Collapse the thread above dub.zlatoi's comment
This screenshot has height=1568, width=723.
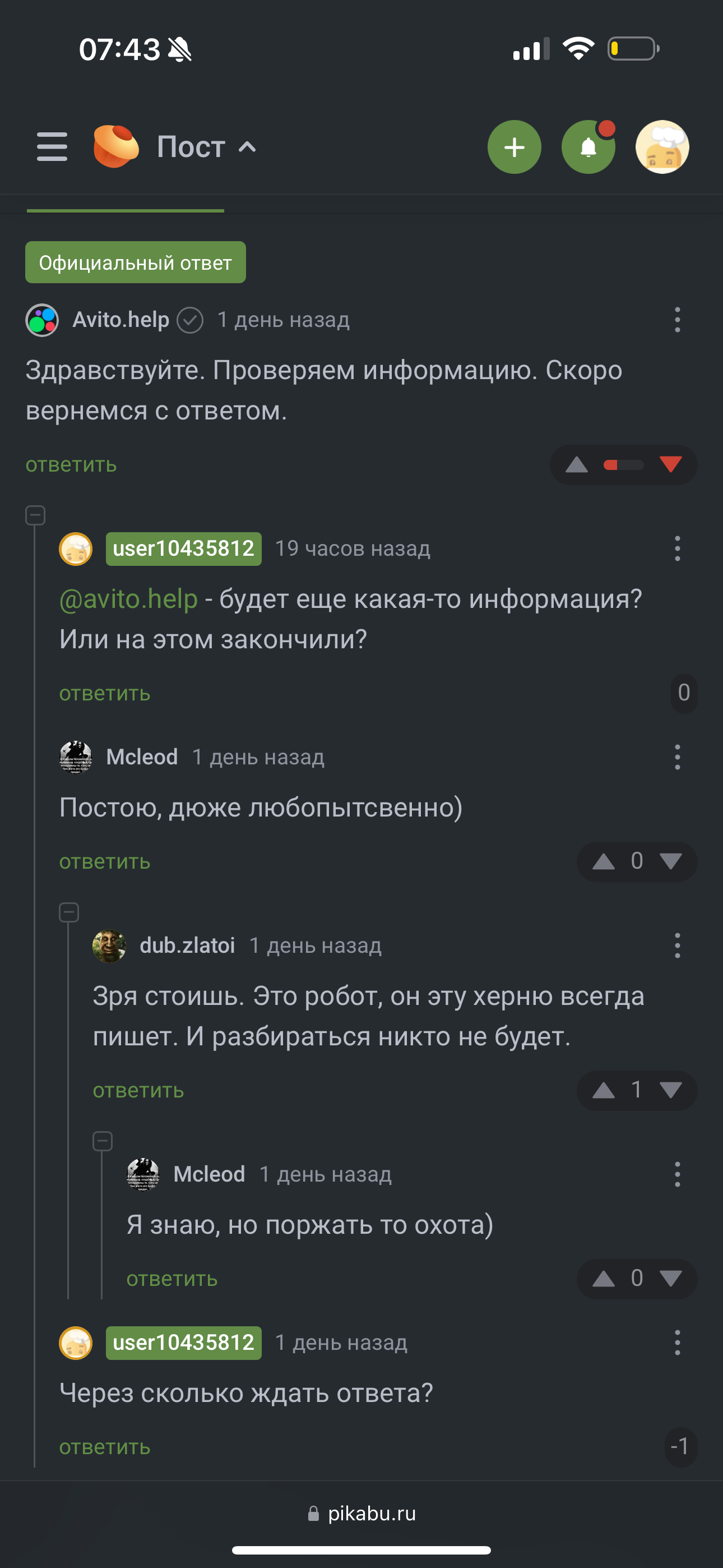[x=69, y=912]
